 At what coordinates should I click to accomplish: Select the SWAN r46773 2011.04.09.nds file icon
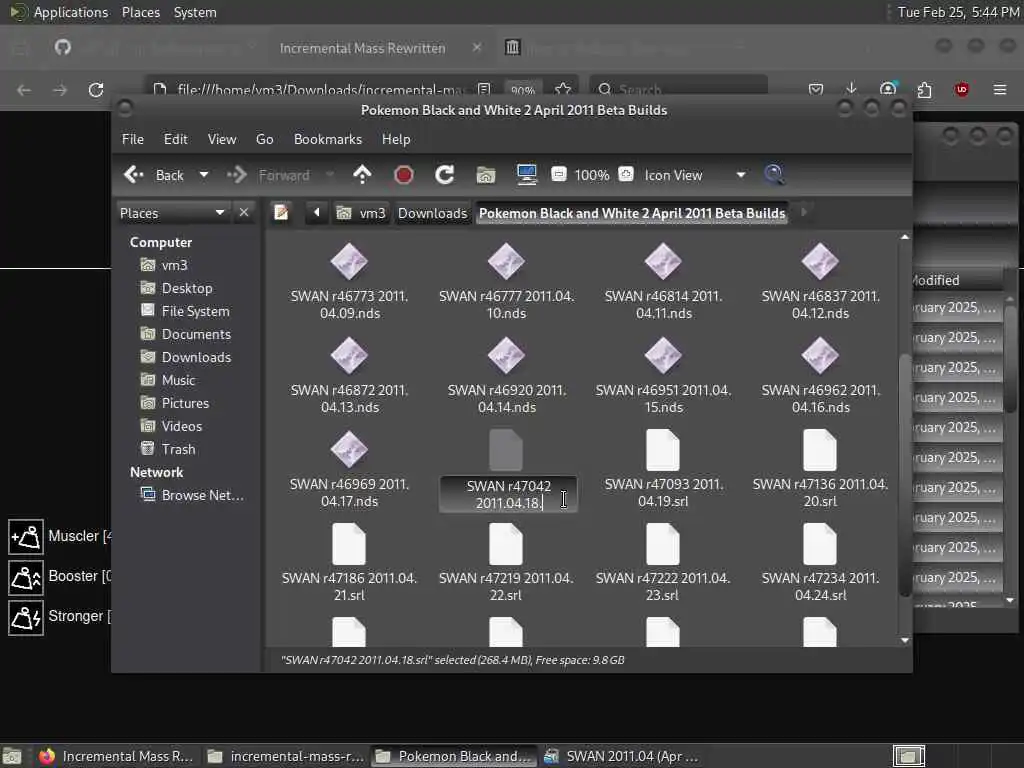click(x=349, y=262)
